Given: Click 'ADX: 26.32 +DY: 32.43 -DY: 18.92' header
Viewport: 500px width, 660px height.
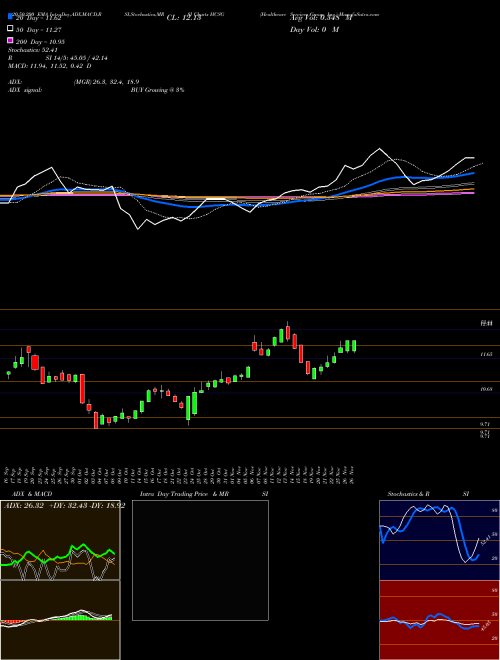Looking at the screenshot, I should click(64, 506).
